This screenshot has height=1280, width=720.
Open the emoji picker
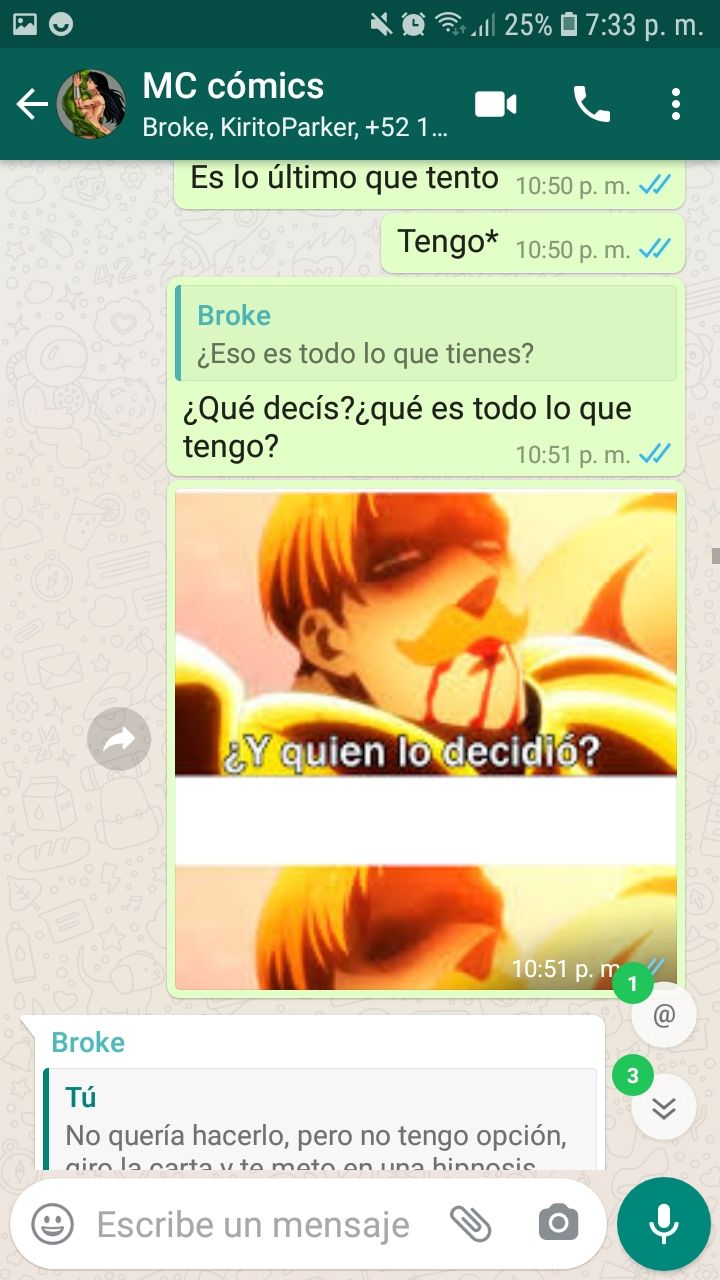pyautogui.click(x=52, y=1223)
